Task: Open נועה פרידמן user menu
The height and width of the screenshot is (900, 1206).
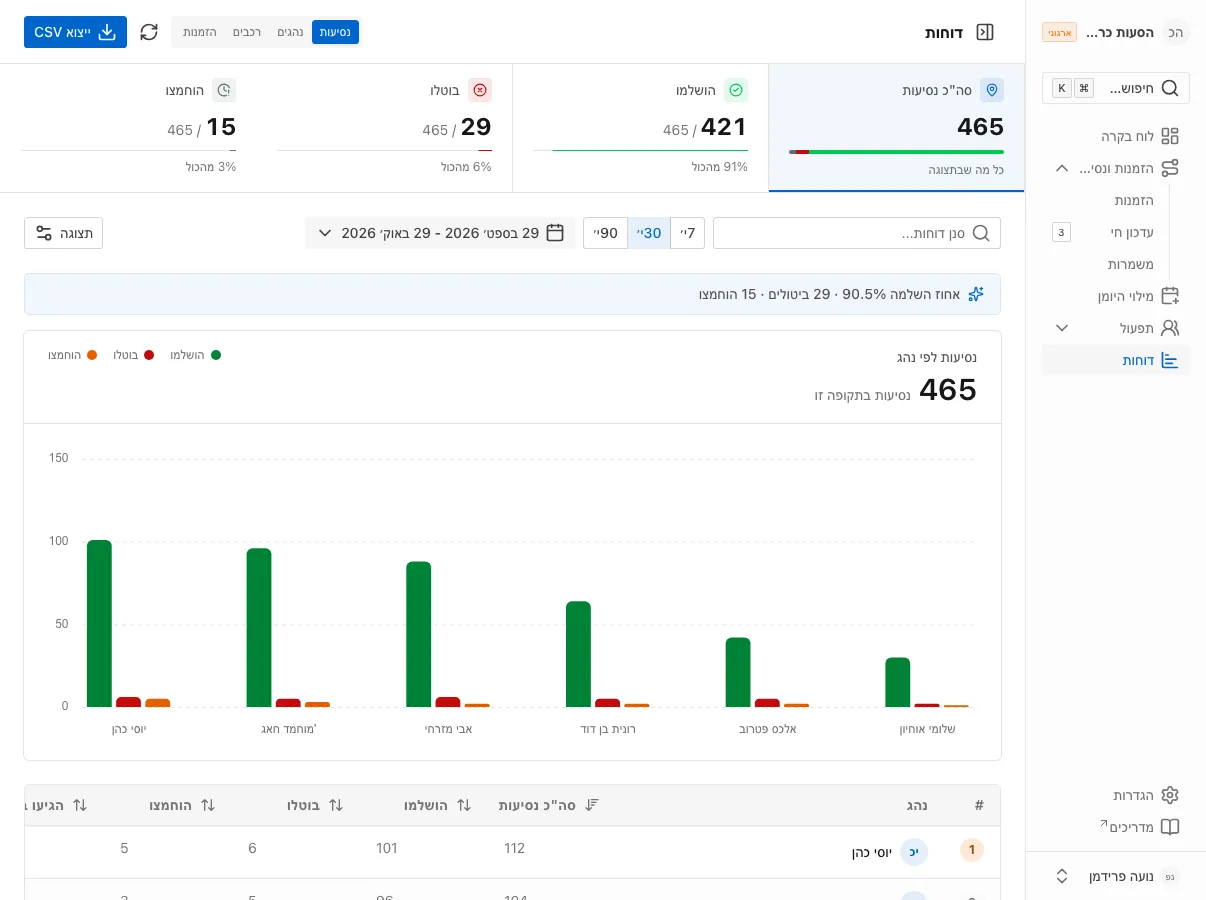Action: (1116, 877)
